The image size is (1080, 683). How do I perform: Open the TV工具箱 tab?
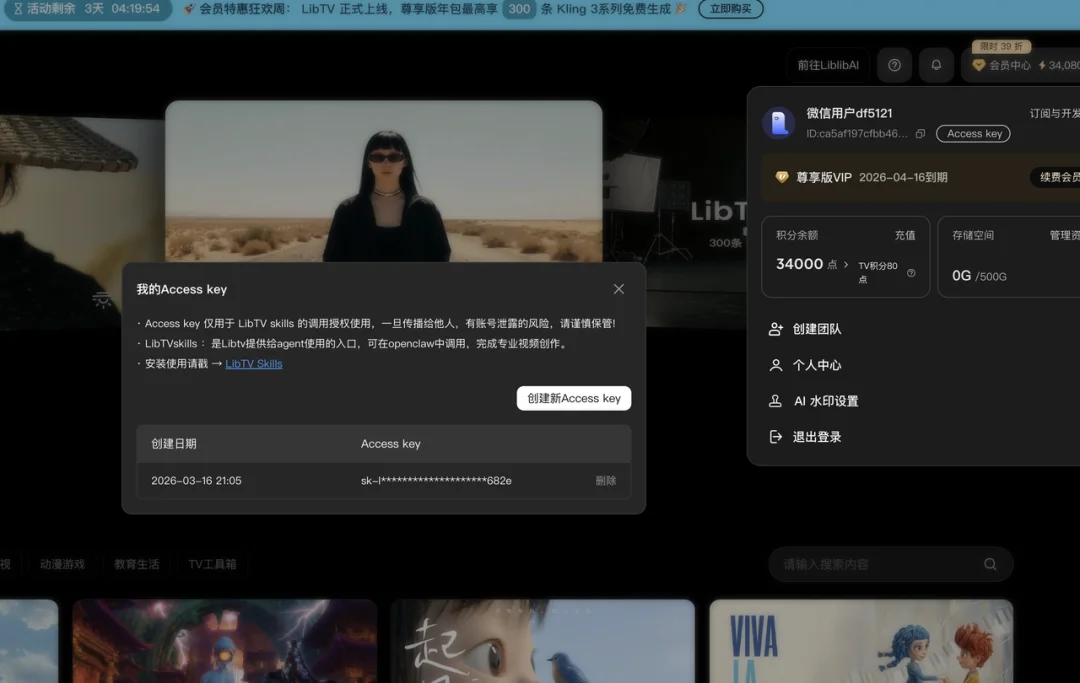tap(212, 563)
